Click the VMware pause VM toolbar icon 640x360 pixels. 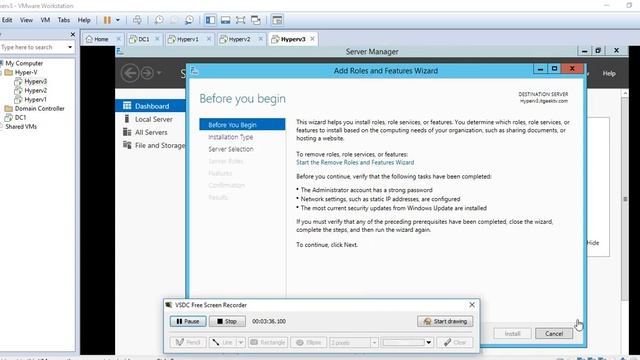[x=107, y=20]
